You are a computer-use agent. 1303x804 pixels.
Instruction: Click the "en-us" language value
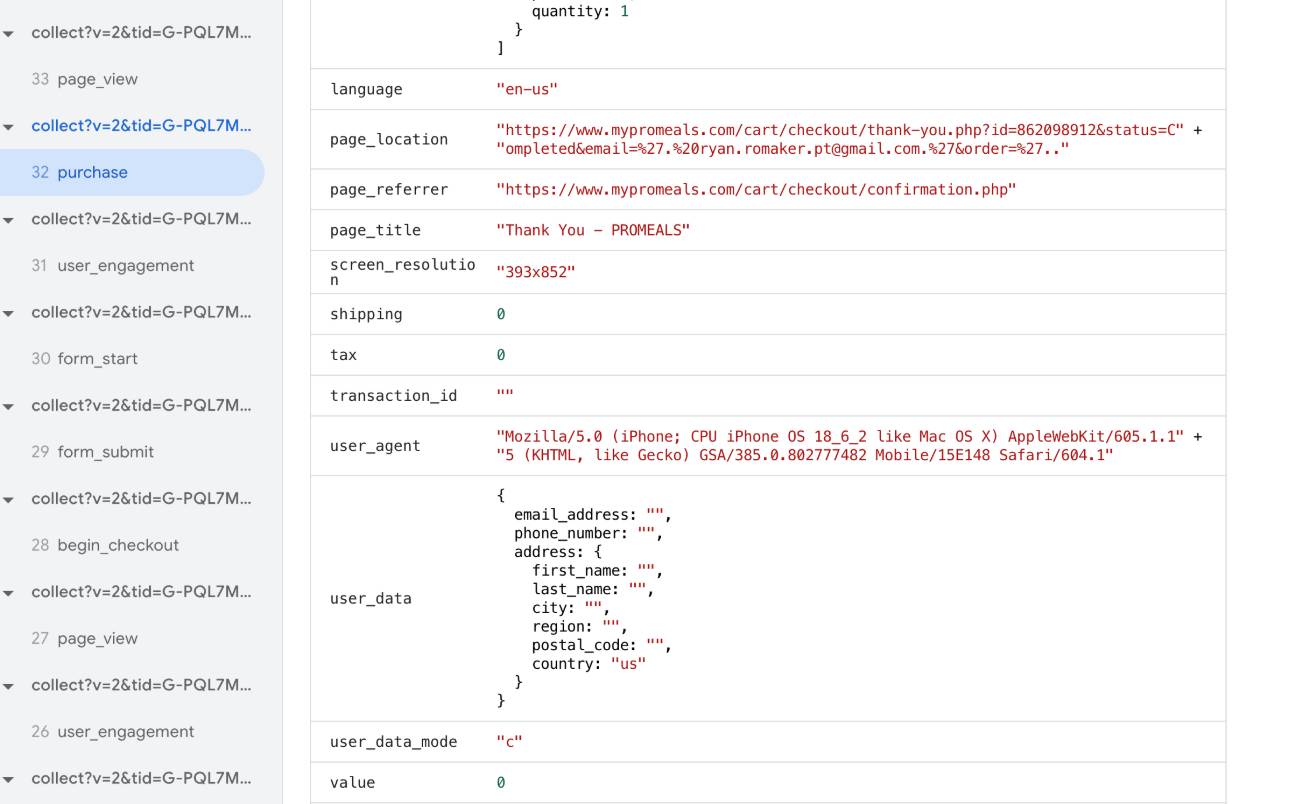click(527, 89)
